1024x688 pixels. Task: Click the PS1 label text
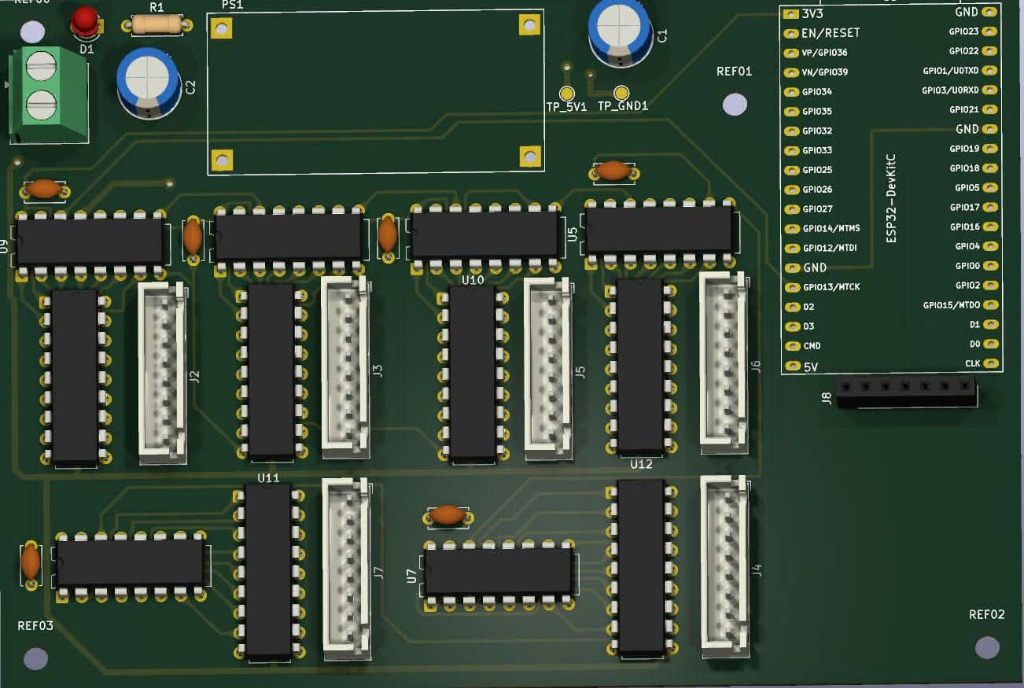click(x=232, y=5)
